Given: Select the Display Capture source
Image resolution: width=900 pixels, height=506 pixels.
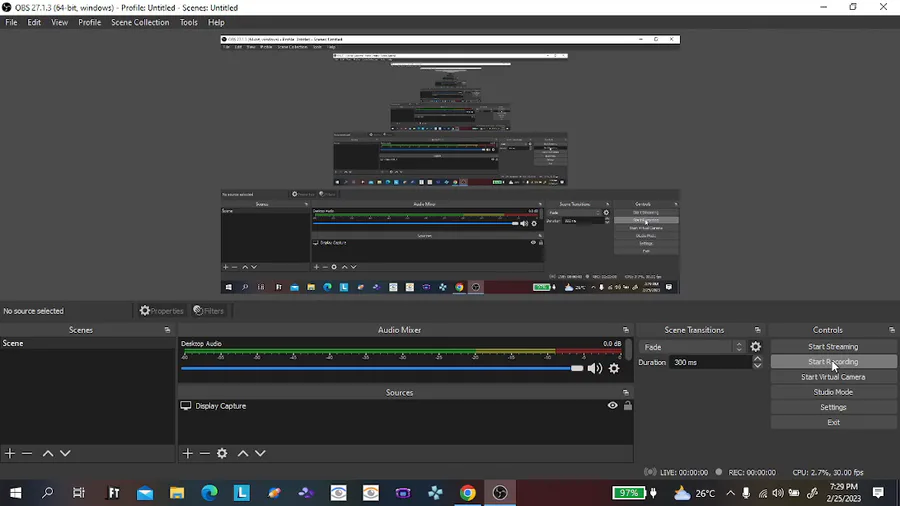Looking at the screenshot, I should tap(405, 406).
